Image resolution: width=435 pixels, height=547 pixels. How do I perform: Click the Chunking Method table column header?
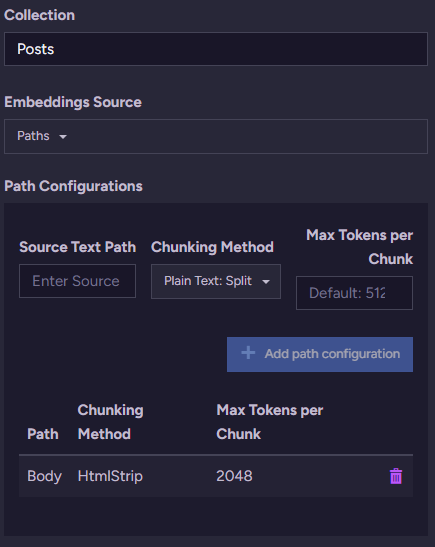tap(111, 422)
